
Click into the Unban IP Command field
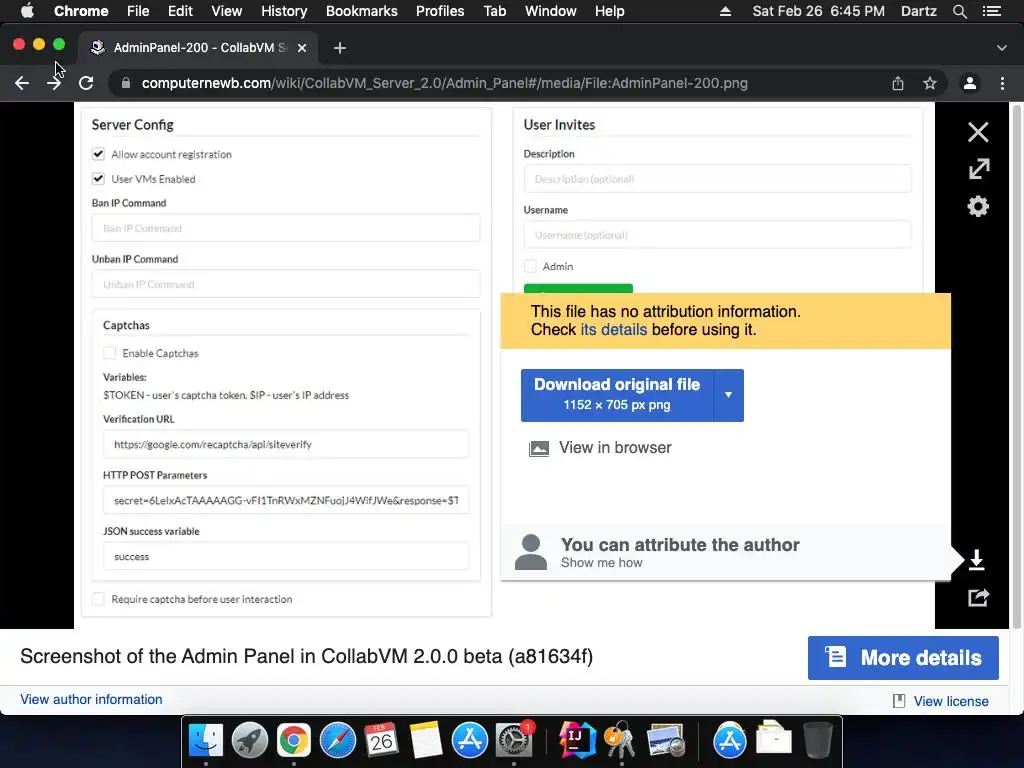(286, 284)
